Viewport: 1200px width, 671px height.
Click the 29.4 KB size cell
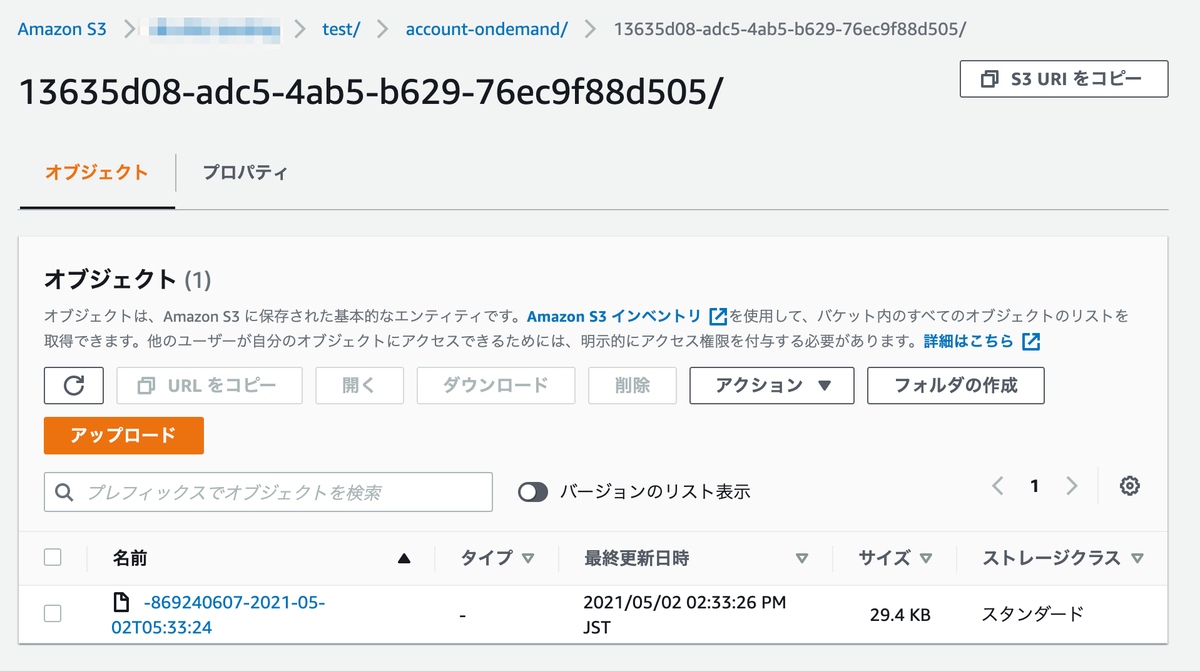pos(900,615)
